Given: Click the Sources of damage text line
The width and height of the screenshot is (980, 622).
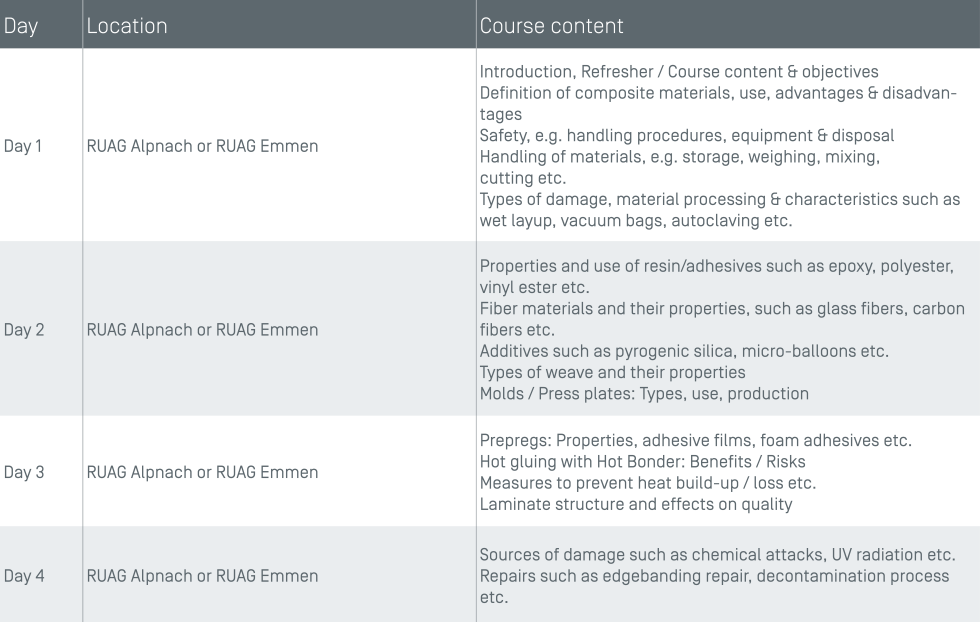Looking at the screenshot, I should (718, 555).
